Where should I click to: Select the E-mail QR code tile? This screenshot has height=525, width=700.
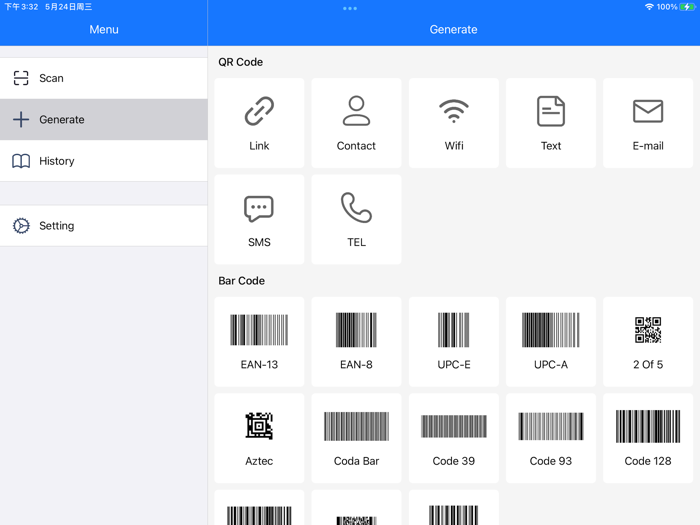click(x=648, y=123)
